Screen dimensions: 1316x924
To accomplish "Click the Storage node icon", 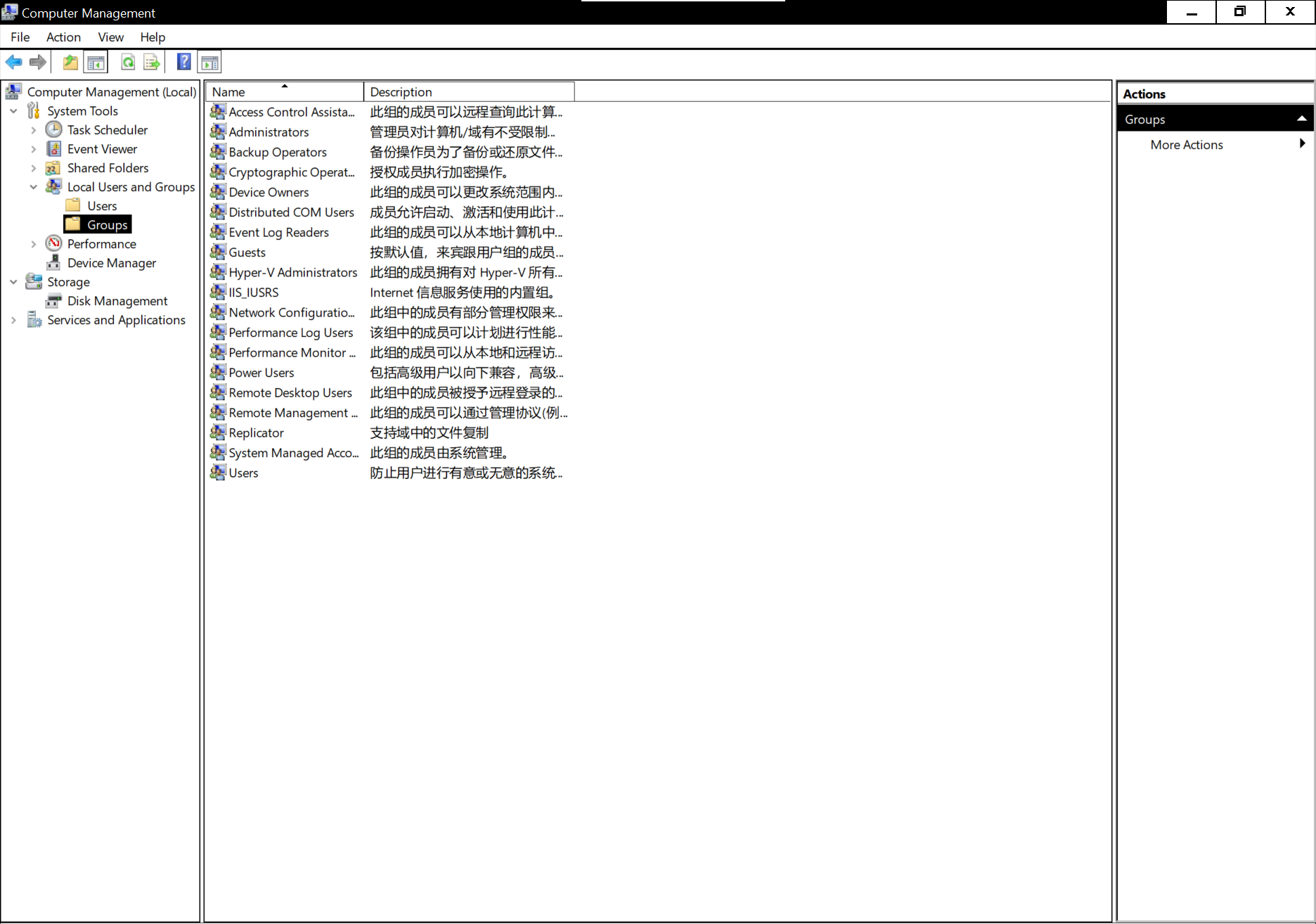I will tap(33, 281).
